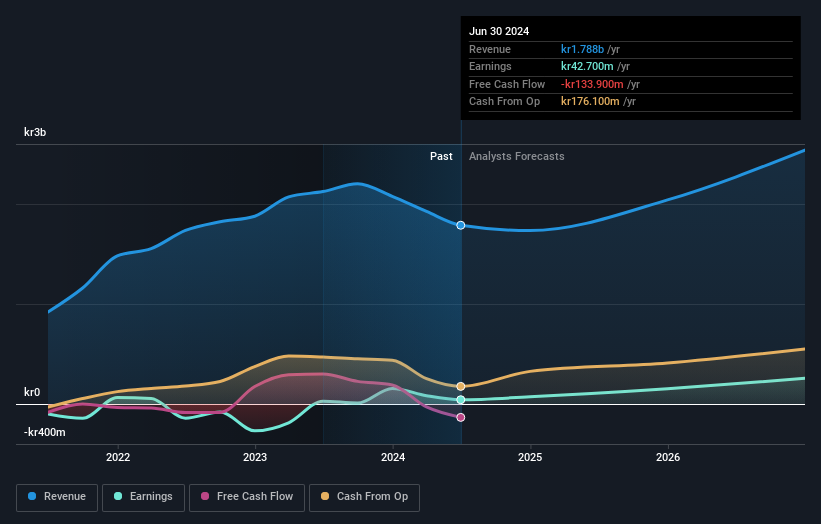This screenshot has width=821, height=524.
Task: Toggle the Free Cash Flow legend button
Action: coord(247,497)
